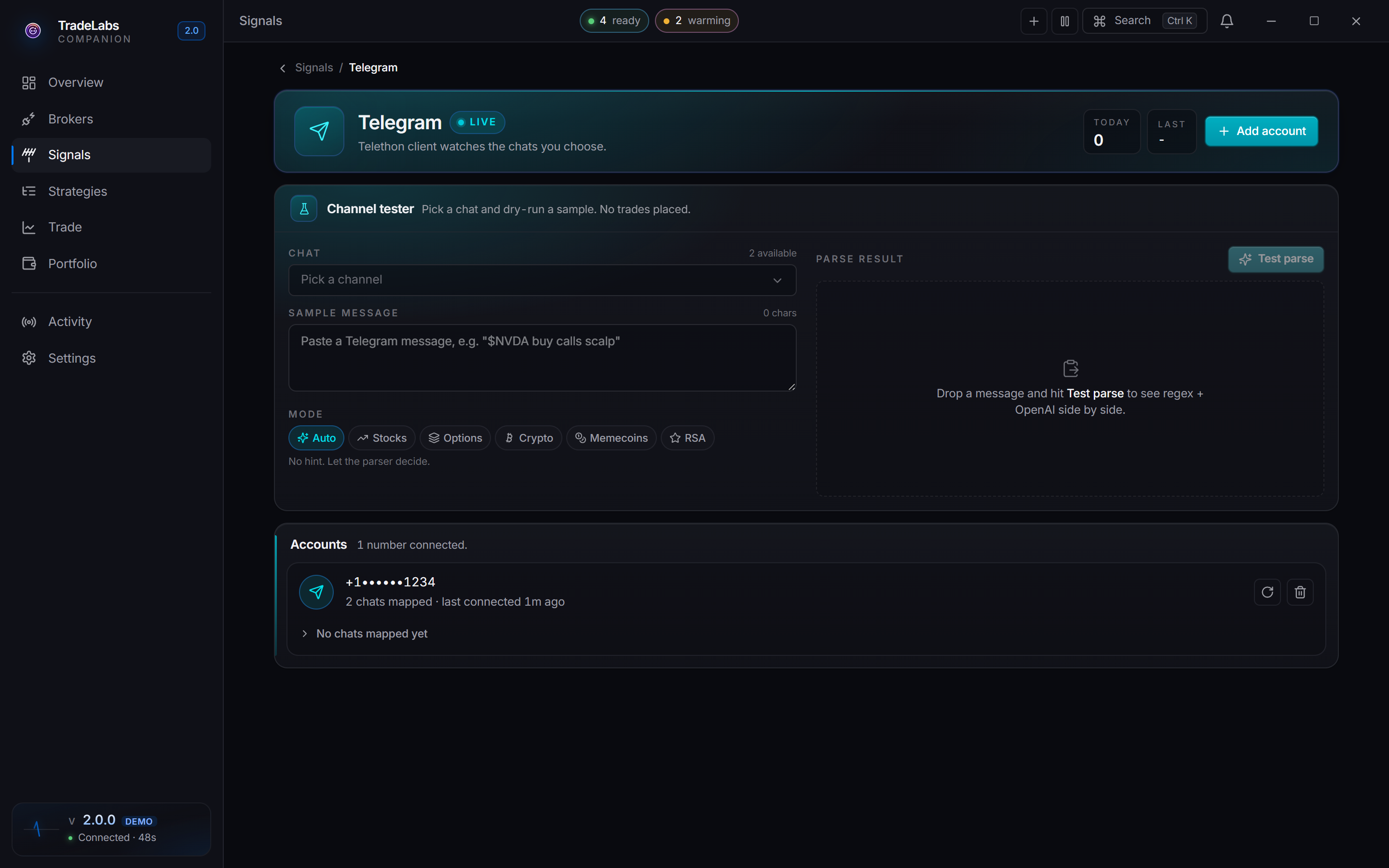The image size is (1389, 868).
Task: Click the LAST stat tile
Action: pos(1171,132)
